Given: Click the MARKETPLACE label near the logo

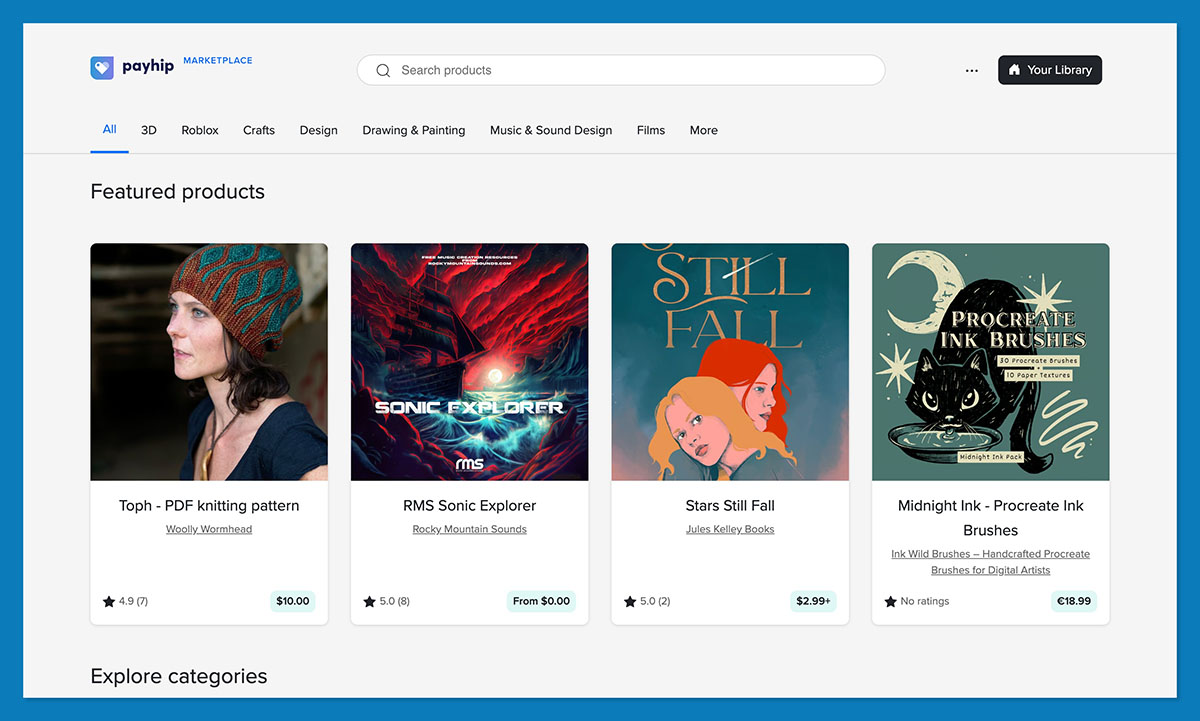Looking at the screenshot, I should [218, 61].
